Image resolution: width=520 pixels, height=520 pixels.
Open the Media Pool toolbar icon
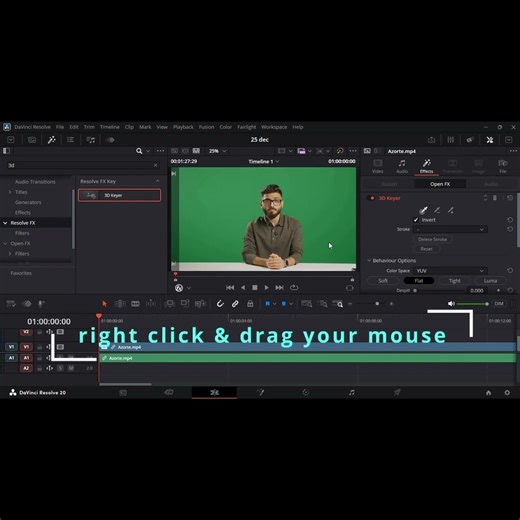click(x=32, y=140)
